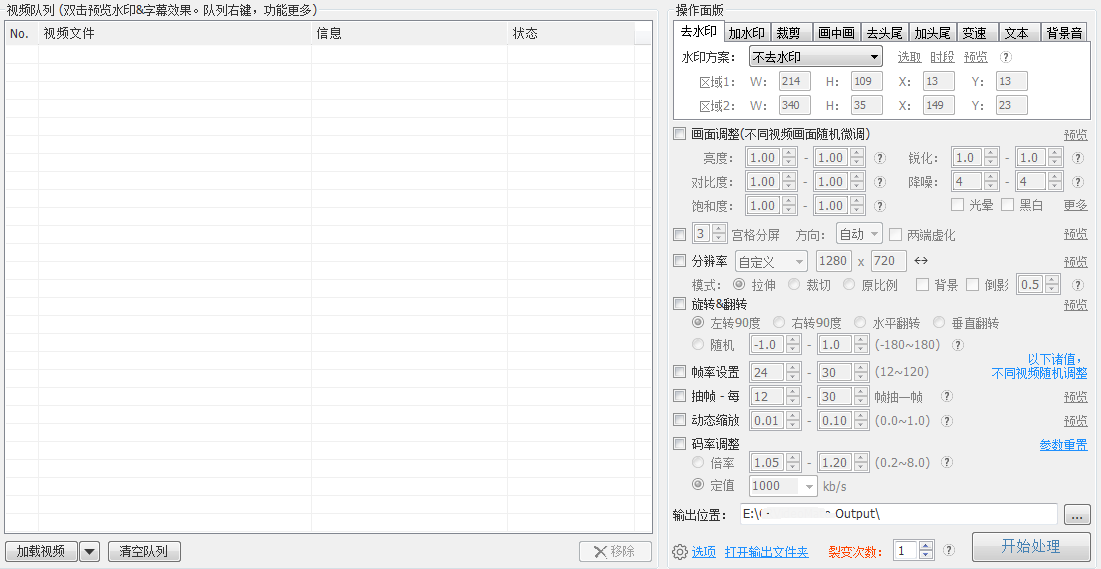1101x569 pixels.
Task: Open the 分辨率 自定义 dropdown
Action: click(x=771, y=261)
